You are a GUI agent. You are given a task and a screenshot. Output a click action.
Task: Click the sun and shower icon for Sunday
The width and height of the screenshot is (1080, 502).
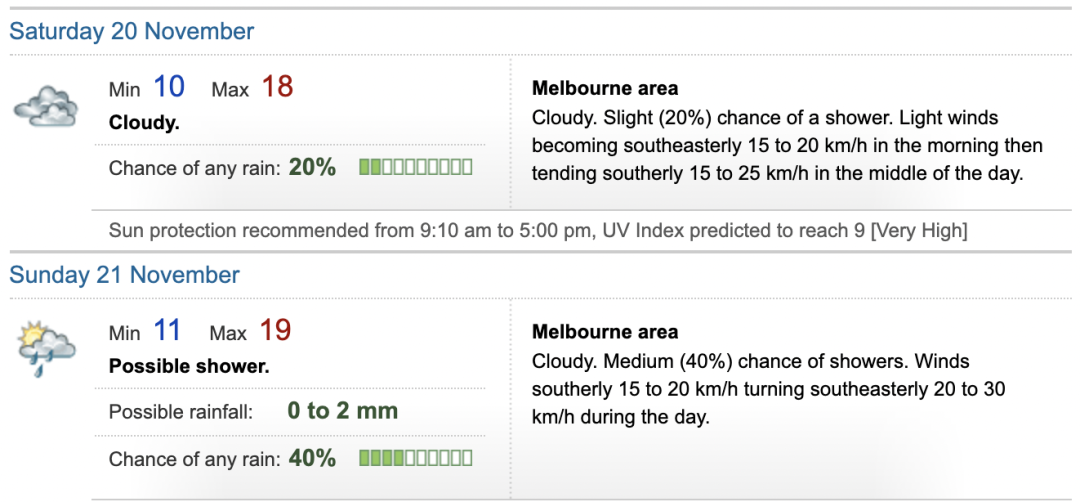tap(46, 348)
